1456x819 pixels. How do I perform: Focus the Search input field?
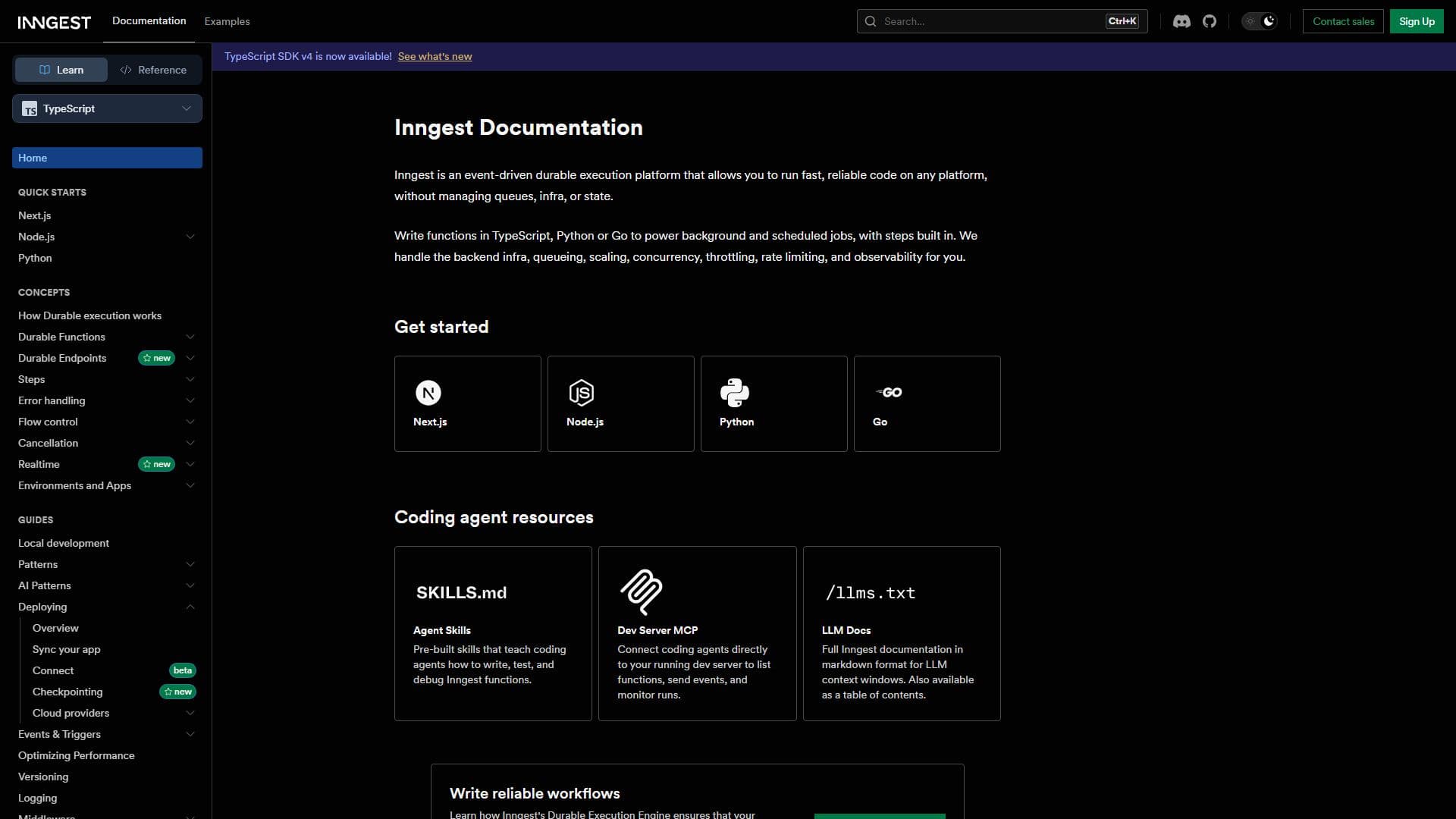(x=1002, y=21)
